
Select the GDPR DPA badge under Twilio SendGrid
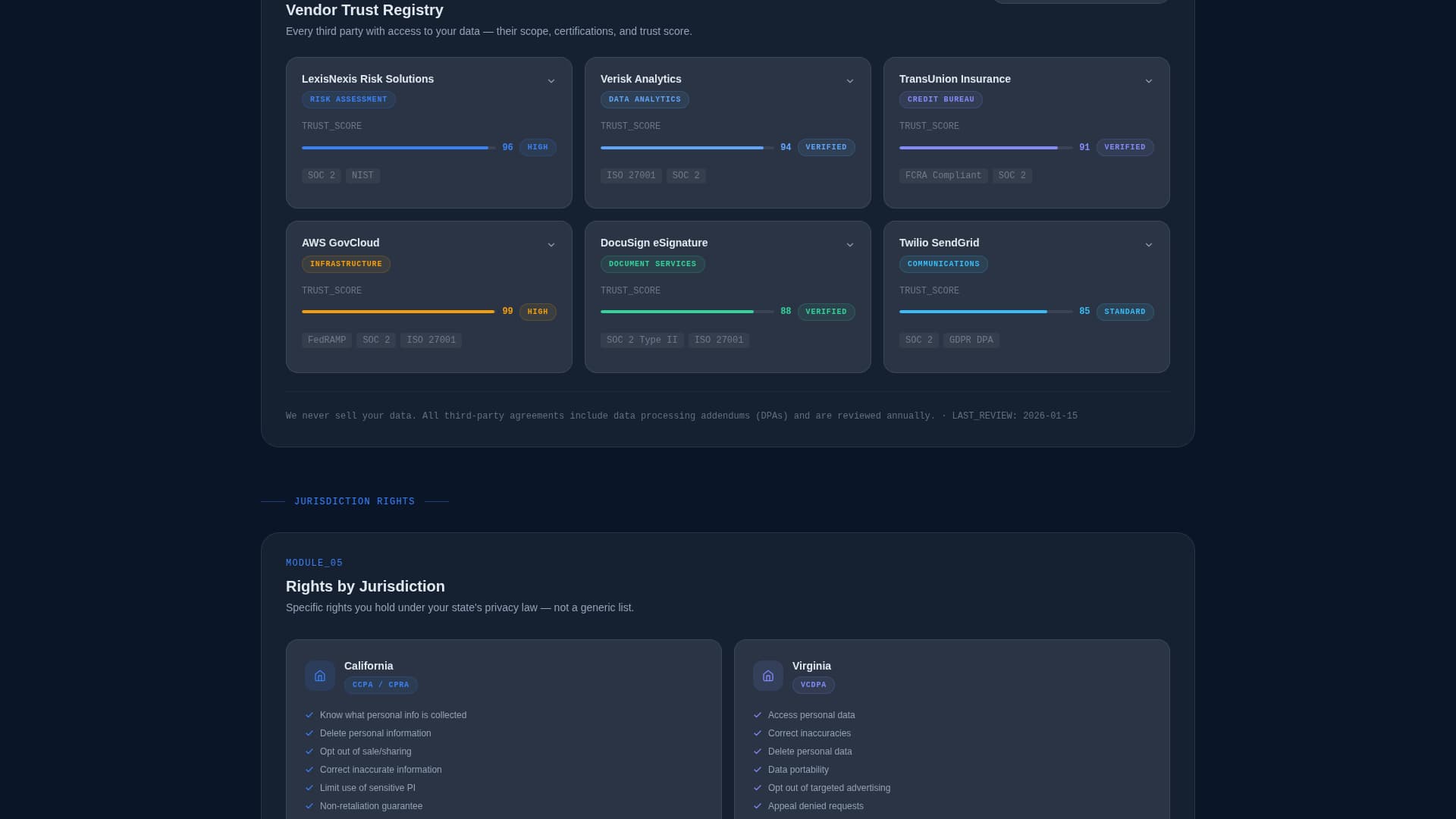click(971, 340)
